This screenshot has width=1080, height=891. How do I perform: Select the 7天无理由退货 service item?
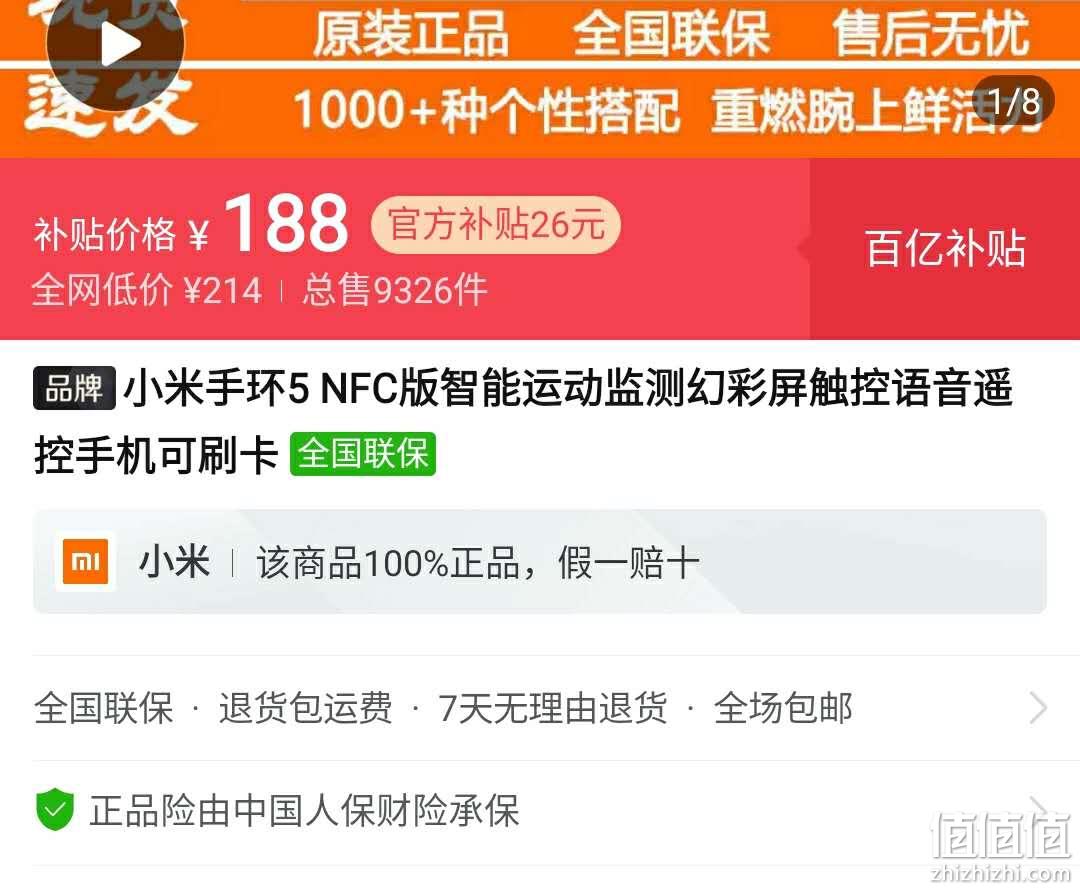[553, 708]
